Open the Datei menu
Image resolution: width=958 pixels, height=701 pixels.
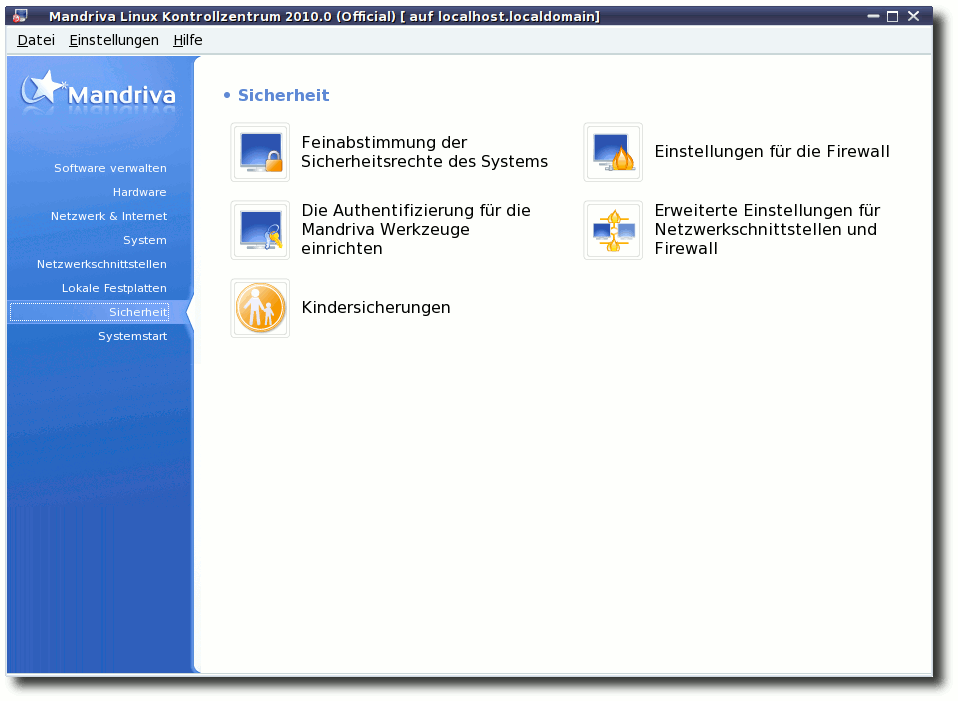click(x=36, y=40)
